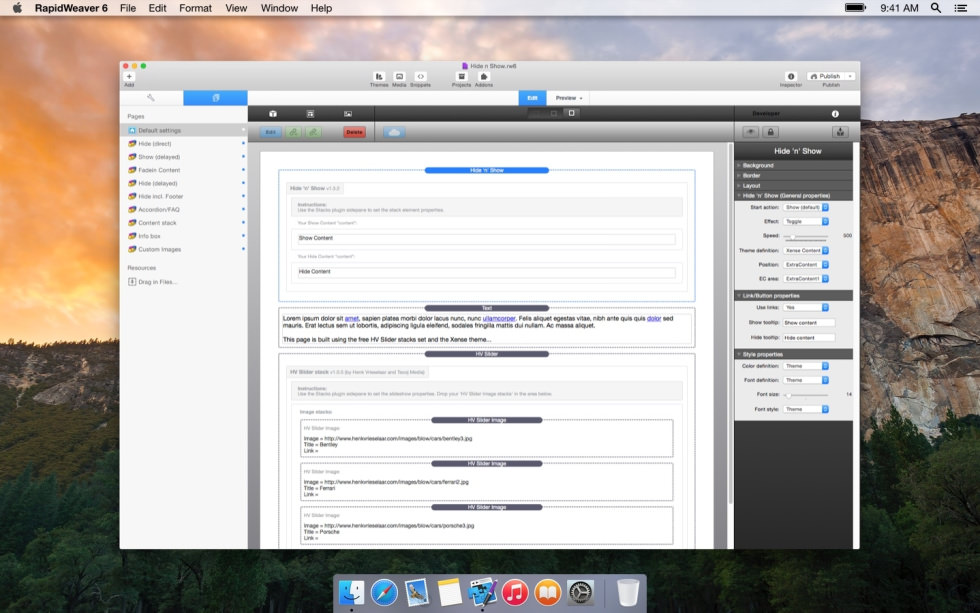980x613 pixels.
Task: Open the Use links dropdown
Action: click(806, 307)
